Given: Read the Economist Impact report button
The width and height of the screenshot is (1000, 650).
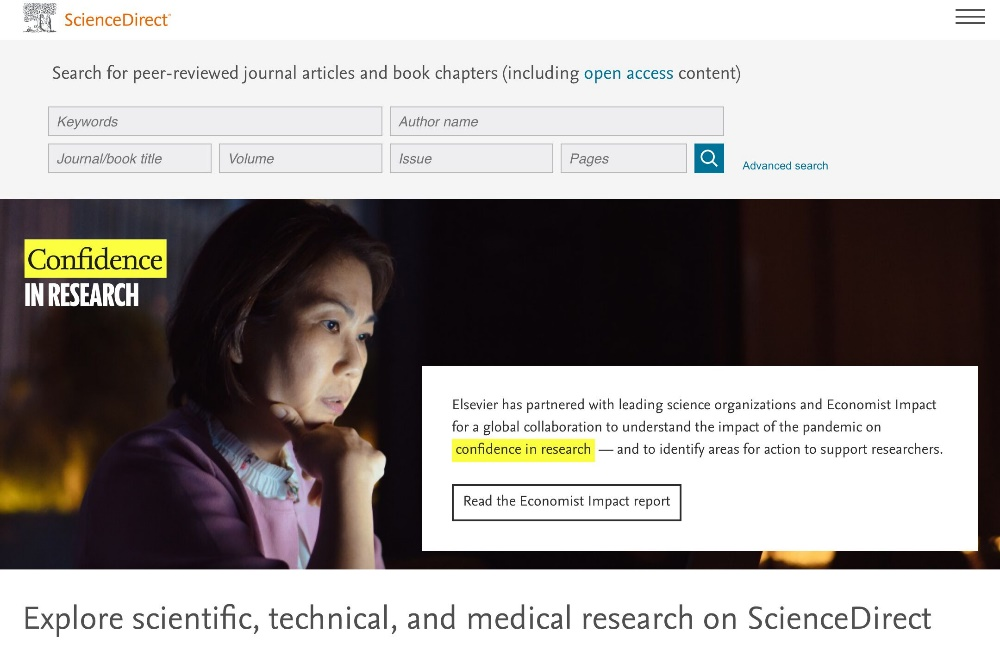Looking at the screenshot, I should coord(566,502).
